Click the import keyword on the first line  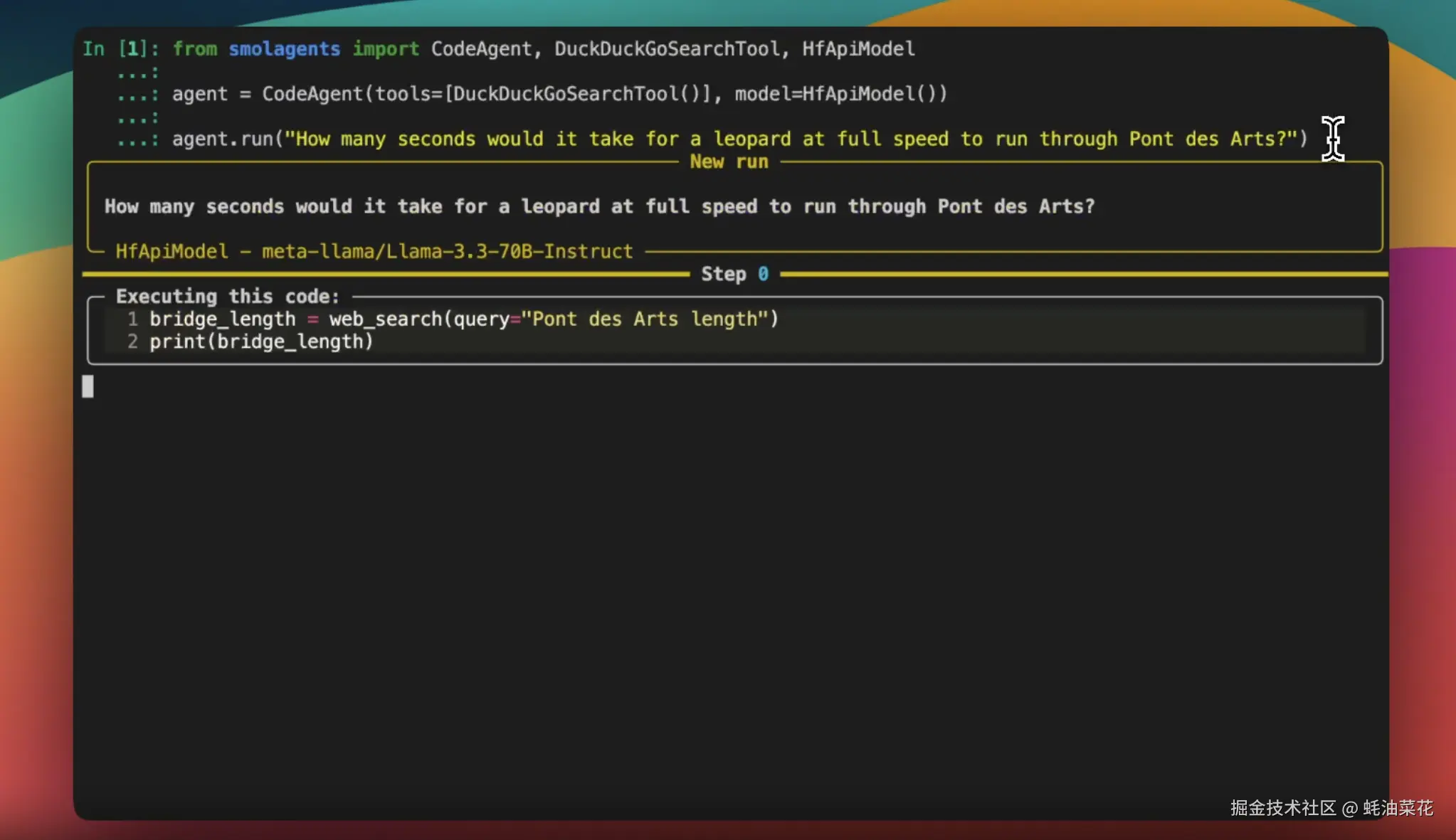385,48
